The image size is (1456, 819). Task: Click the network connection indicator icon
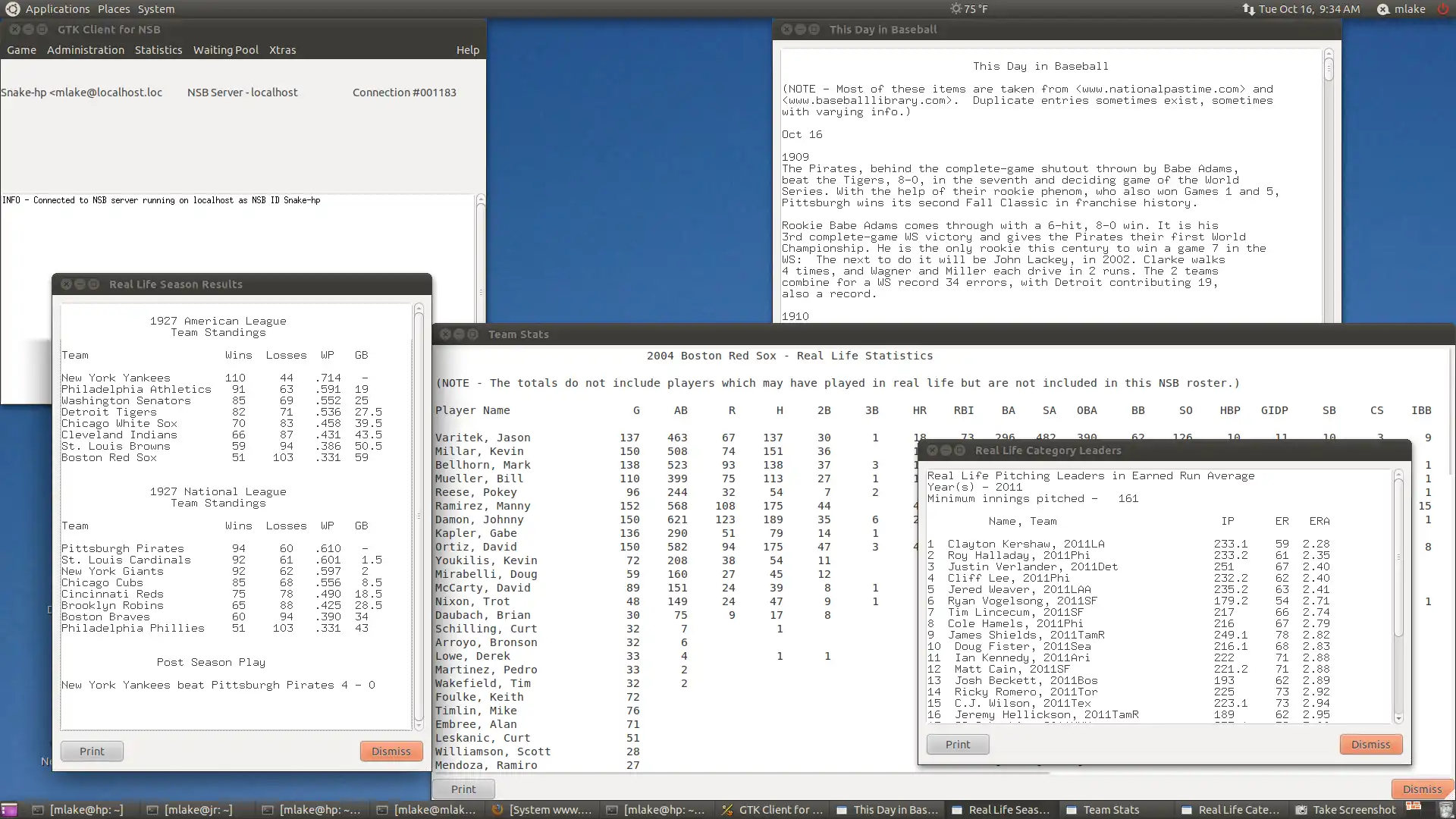(x=1248, y=9)
